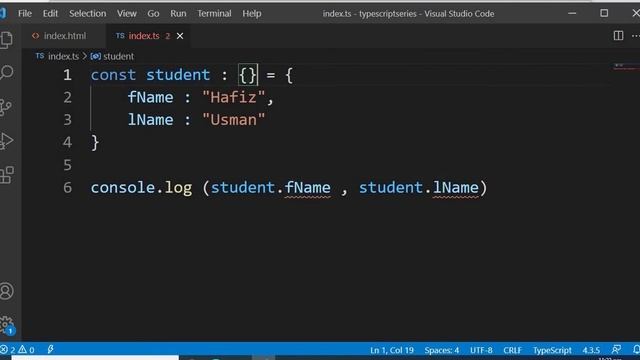Image resolution: width=640 pixels, height=360 pixels.
Task: Click the "Usman" string on line 3
Action: pos(233,120)
